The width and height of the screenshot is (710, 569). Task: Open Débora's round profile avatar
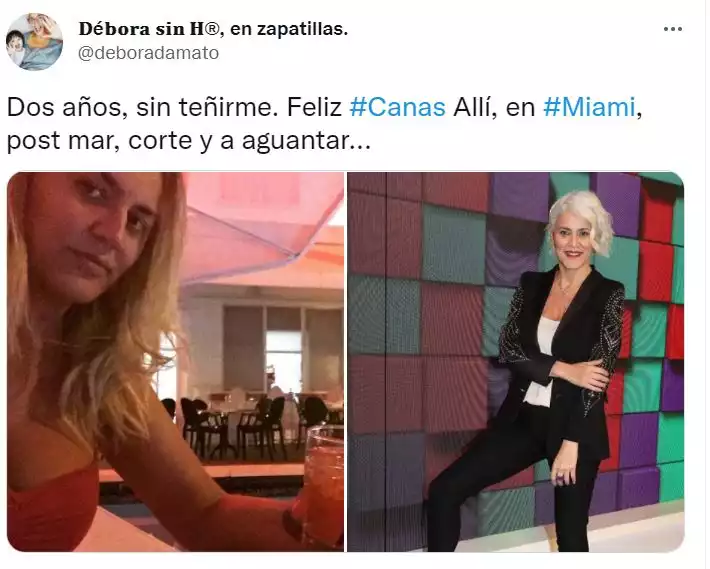click(34, 42)
